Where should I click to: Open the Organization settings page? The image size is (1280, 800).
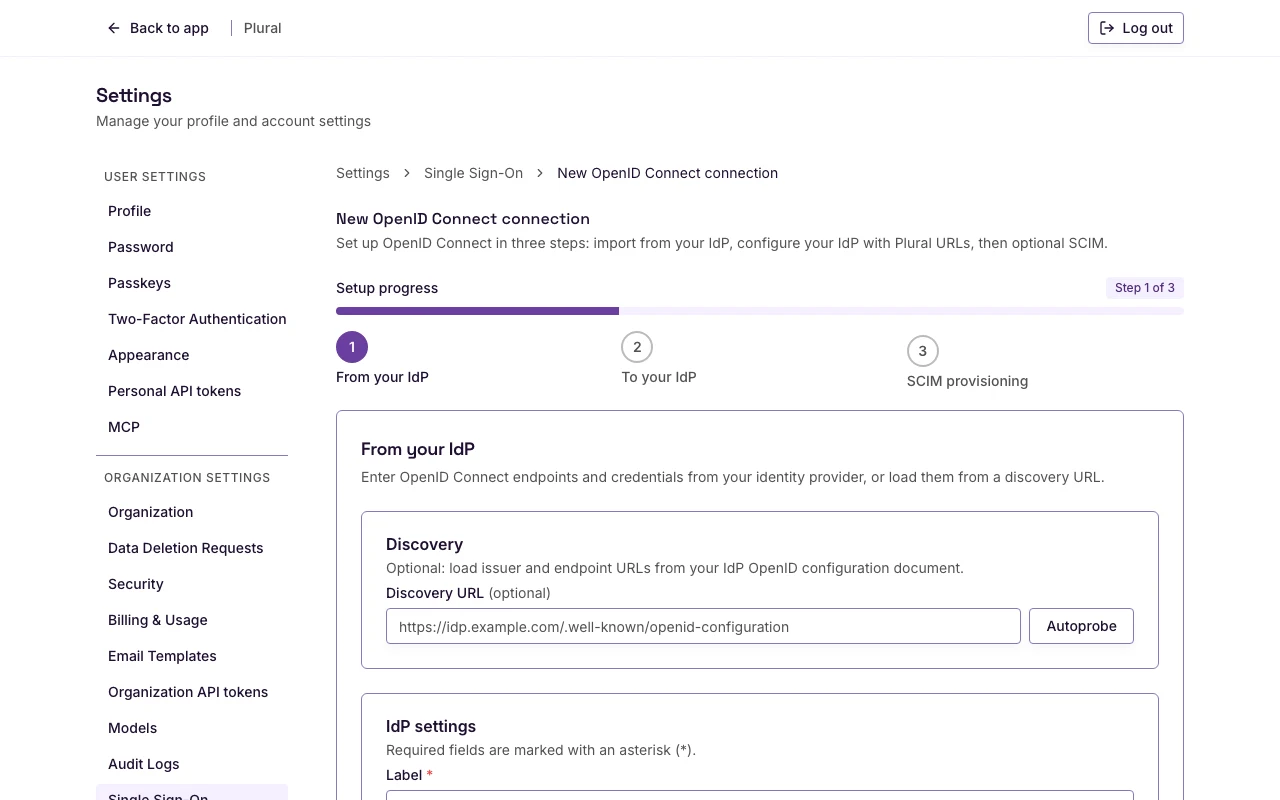click(192, 512)
